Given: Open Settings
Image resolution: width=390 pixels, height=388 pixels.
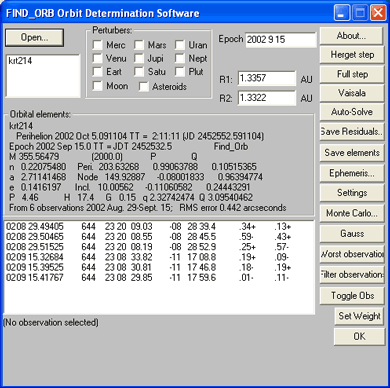Looking at the screenshot, I should click(352, 193).
